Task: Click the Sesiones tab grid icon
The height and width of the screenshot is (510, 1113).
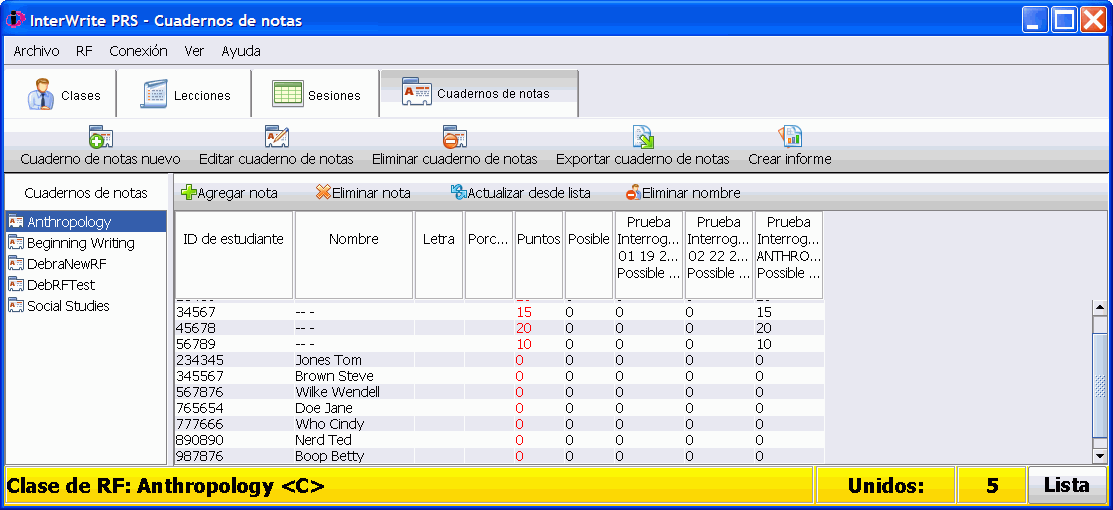Action: (x=287, y=94)
